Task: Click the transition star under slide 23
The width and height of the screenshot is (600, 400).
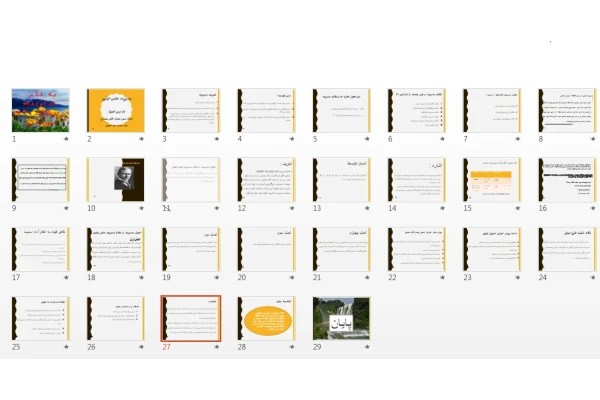Action: (518, 278)
